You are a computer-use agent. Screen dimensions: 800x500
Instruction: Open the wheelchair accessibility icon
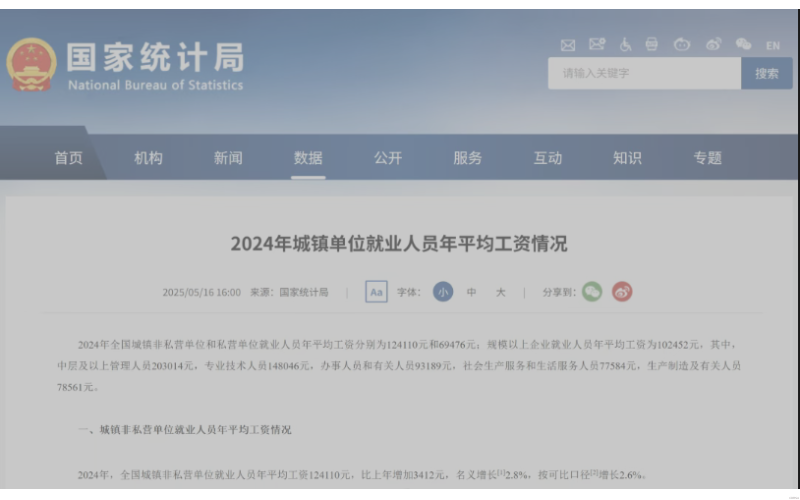tap(626, 45)
